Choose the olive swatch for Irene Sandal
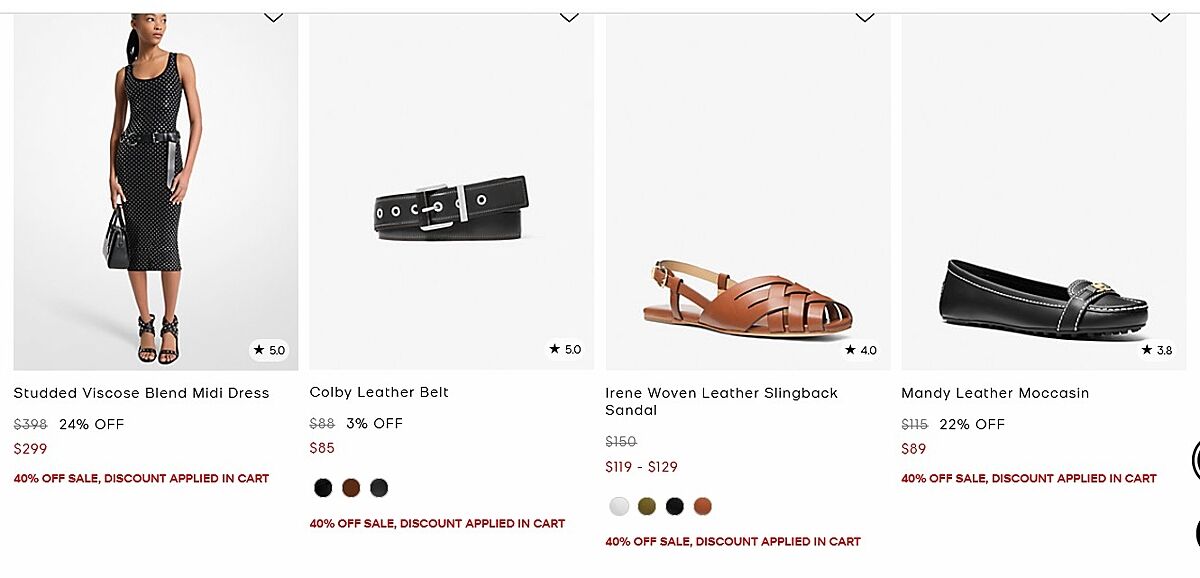The width and height of the screenshot is (1200, 578). pos(647,506)
